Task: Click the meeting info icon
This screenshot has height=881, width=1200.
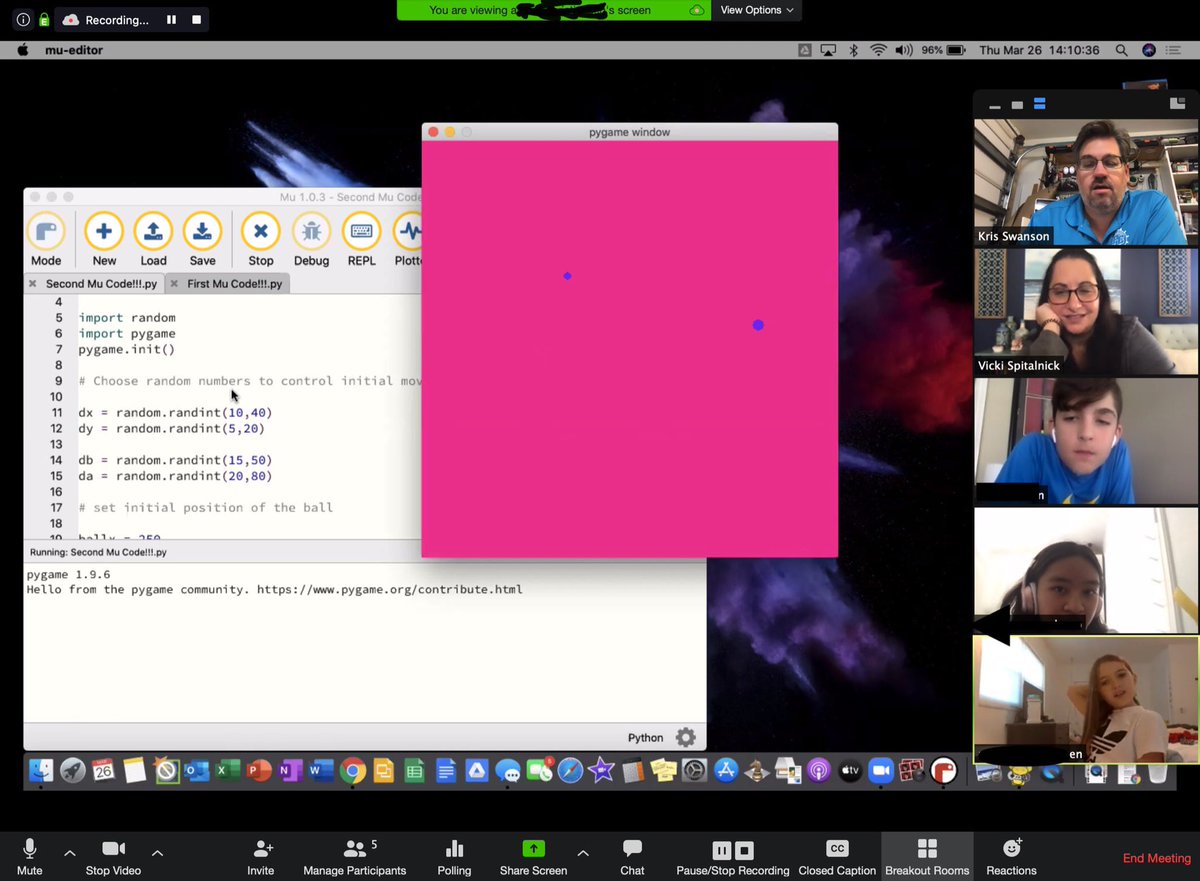Action: tap(23, 19)
